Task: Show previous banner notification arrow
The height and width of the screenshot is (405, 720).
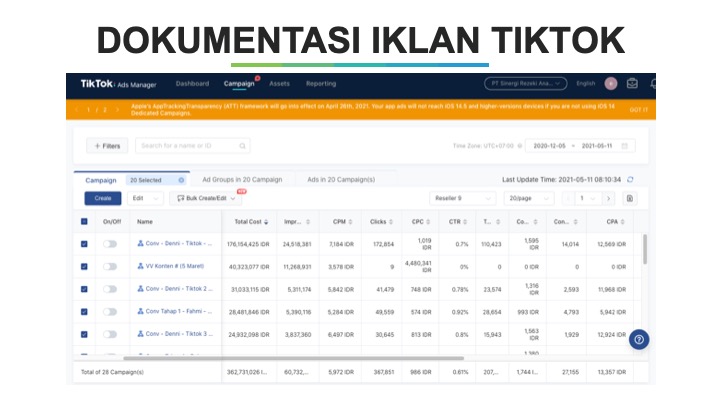Action: [x=76, y=110]
